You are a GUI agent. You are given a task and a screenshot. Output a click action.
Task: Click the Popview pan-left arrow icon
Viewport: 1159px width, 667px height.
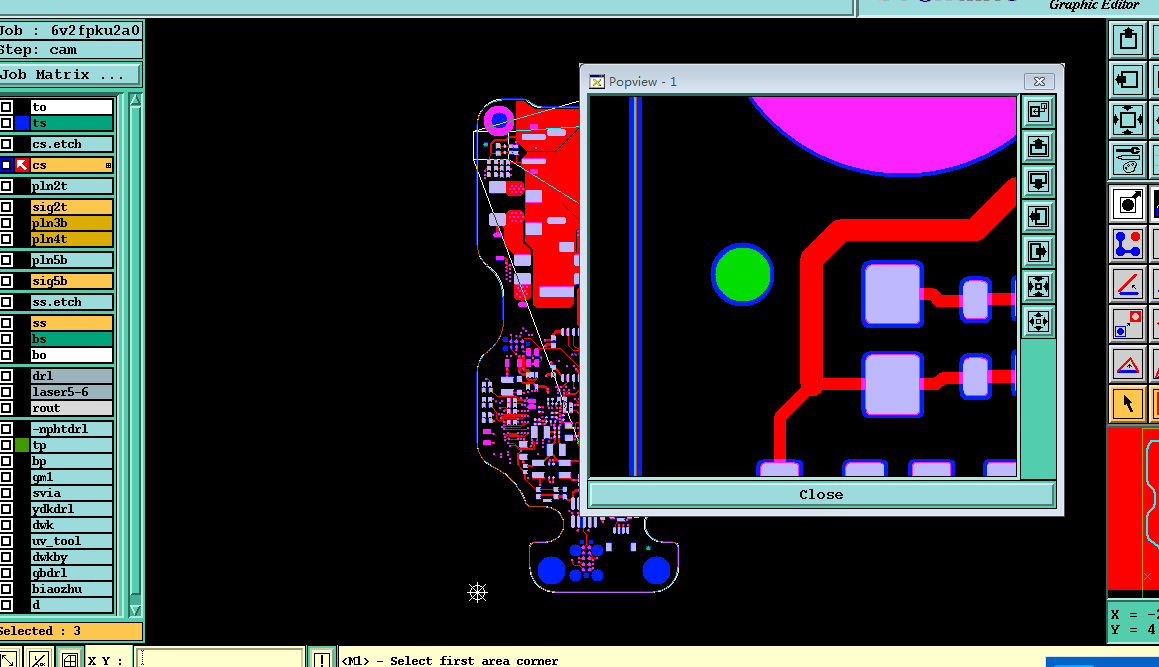1038,217
